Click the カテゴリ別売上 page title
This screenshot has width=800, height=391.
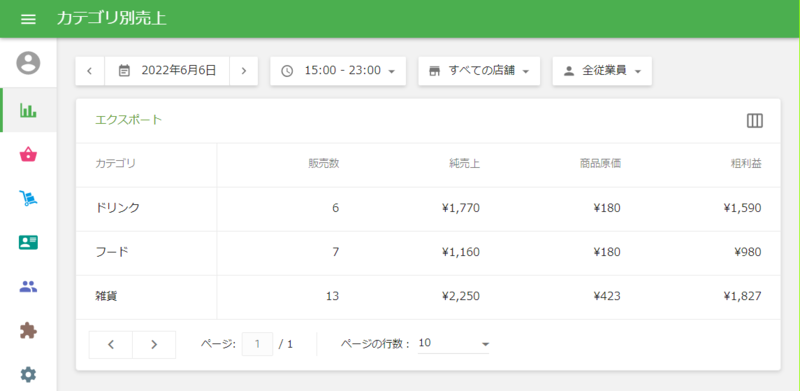coord(112,19)
